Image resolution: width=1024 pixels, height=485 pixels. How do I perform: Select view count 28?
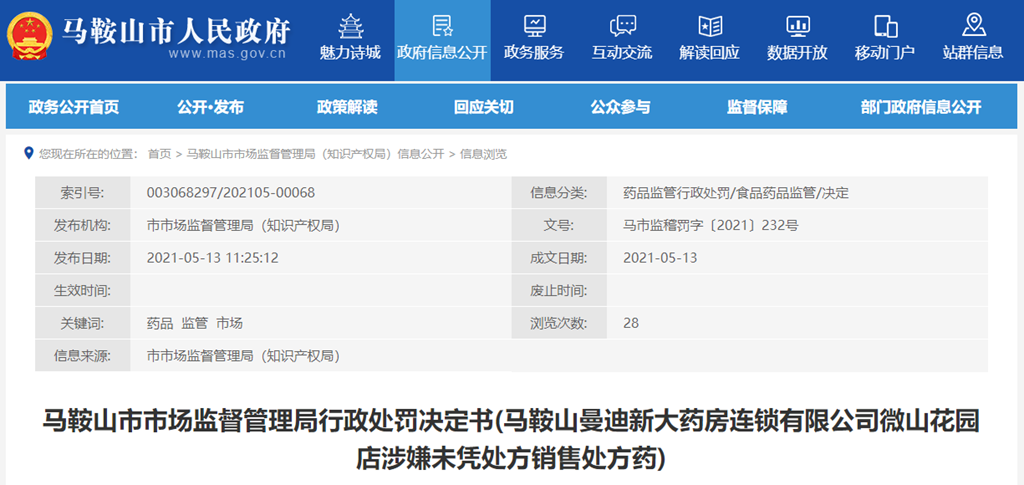631,323
